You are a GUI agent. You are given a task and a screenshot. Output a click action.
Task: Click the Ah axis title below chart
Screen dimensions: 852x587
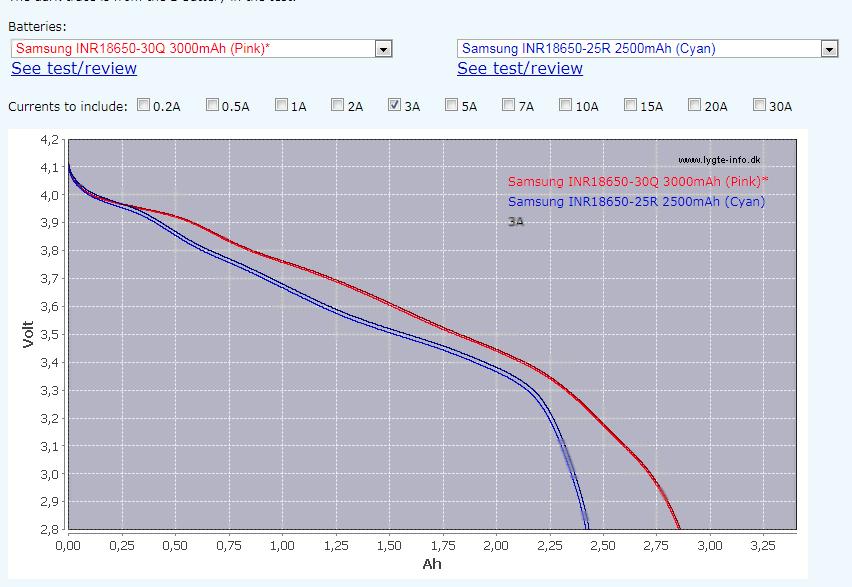432,565
